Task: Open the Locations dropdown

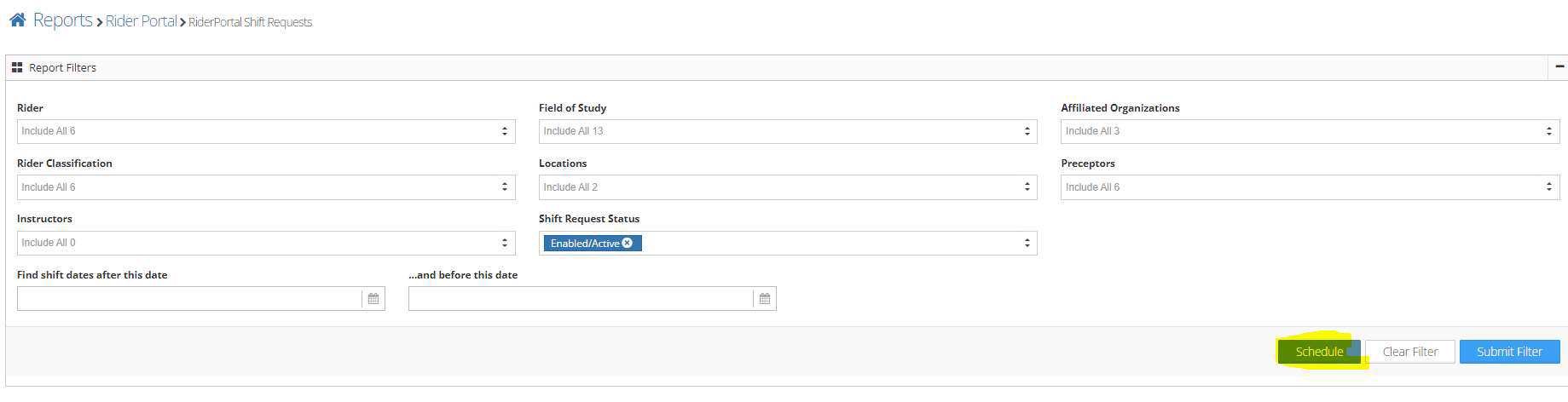Action: tap(787, 187)
